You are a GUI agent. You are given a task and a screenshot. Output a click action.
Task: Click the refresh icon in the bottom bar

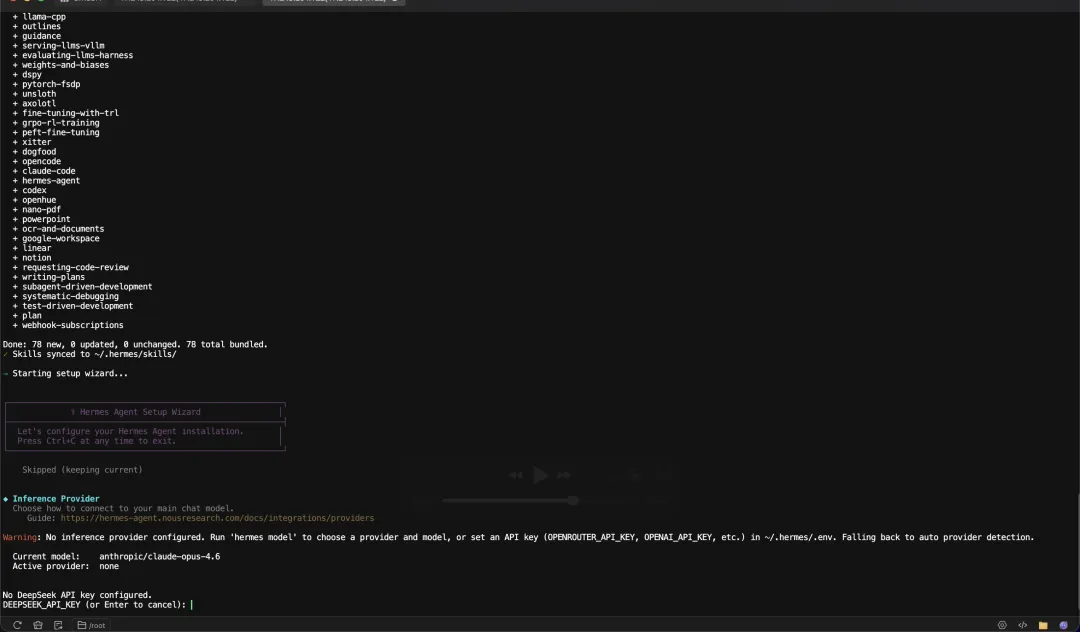17,625
